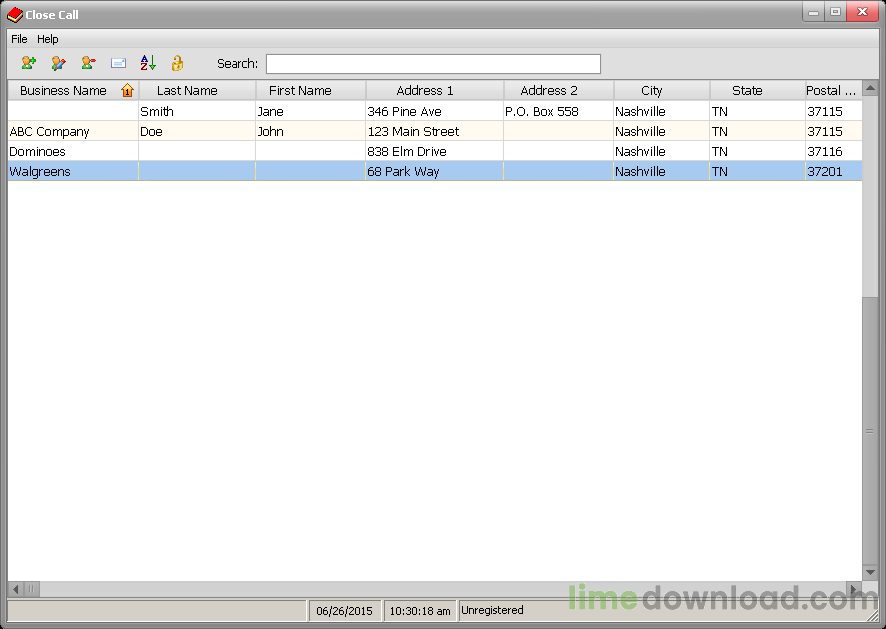The height and width of the screenshot is (629, 886).
Task: Click the gold padlock icon
Action: (x=177, y=63)
